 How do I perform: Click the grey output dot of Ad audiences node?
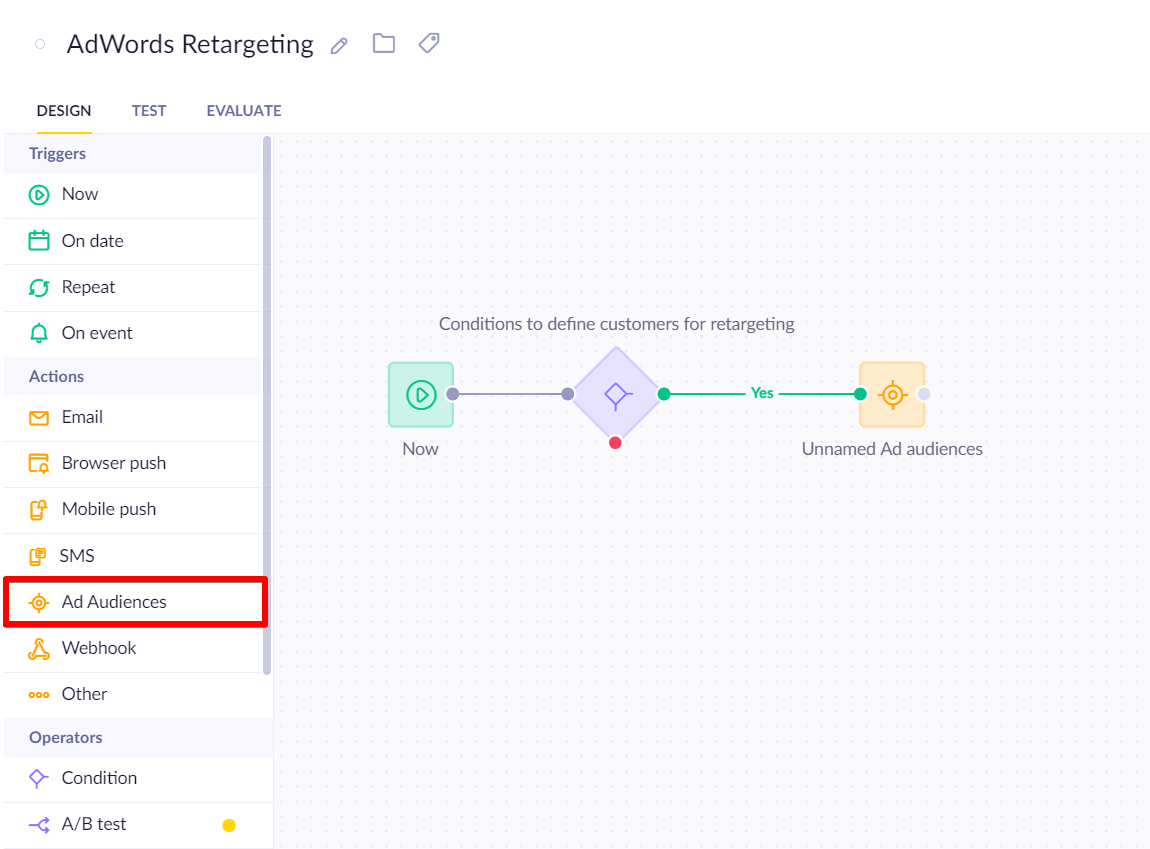click(x=924, y=394)
